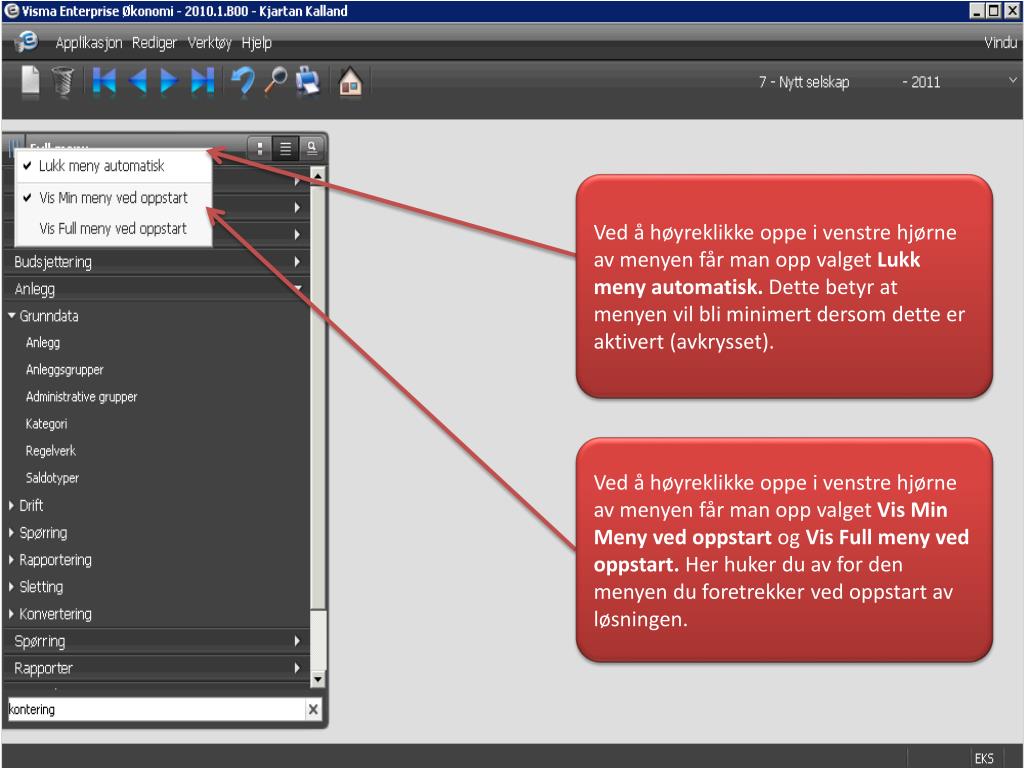Collapse the Anlegg menu section header

157,289
